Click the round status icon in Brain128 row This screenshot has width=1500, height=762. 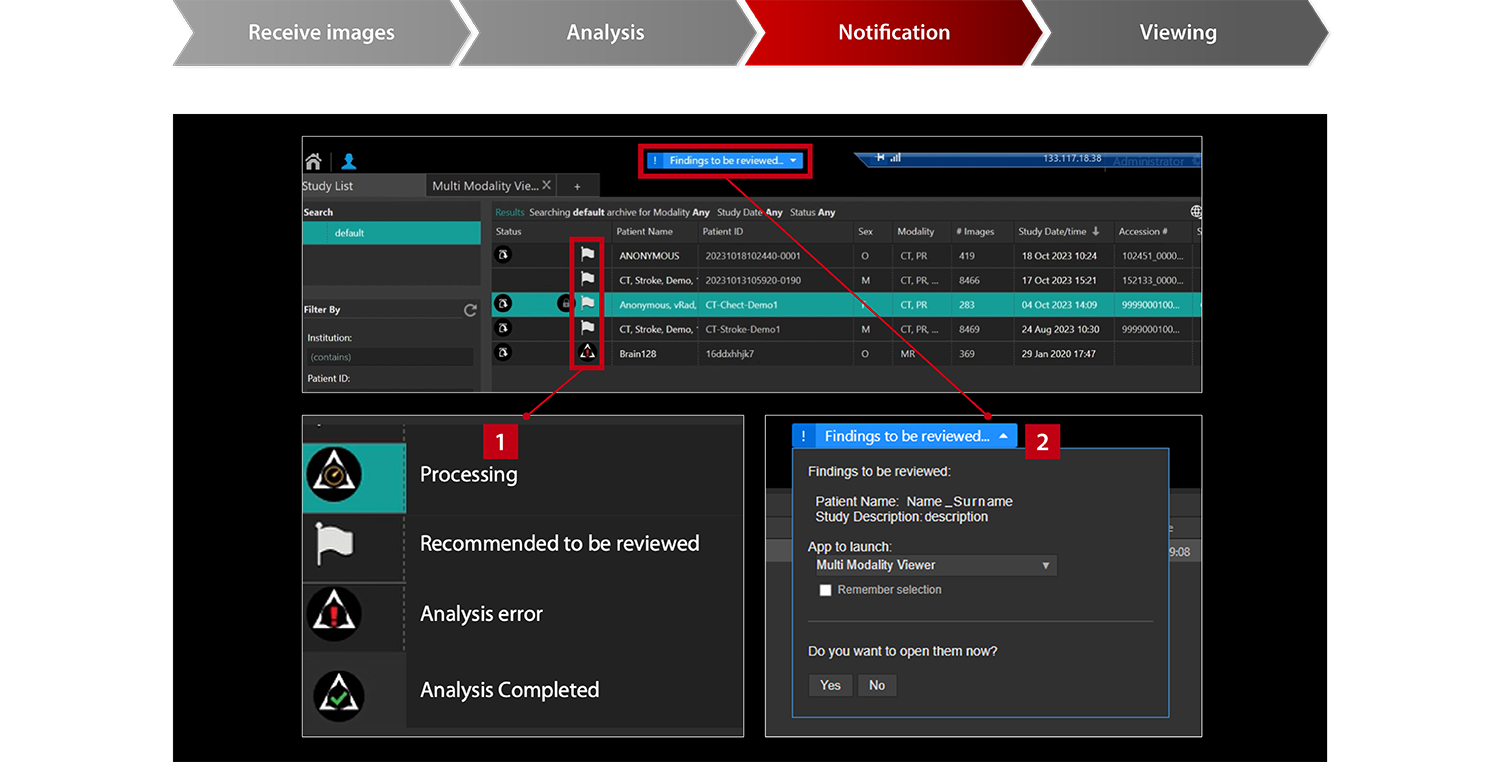pos(503,352)
